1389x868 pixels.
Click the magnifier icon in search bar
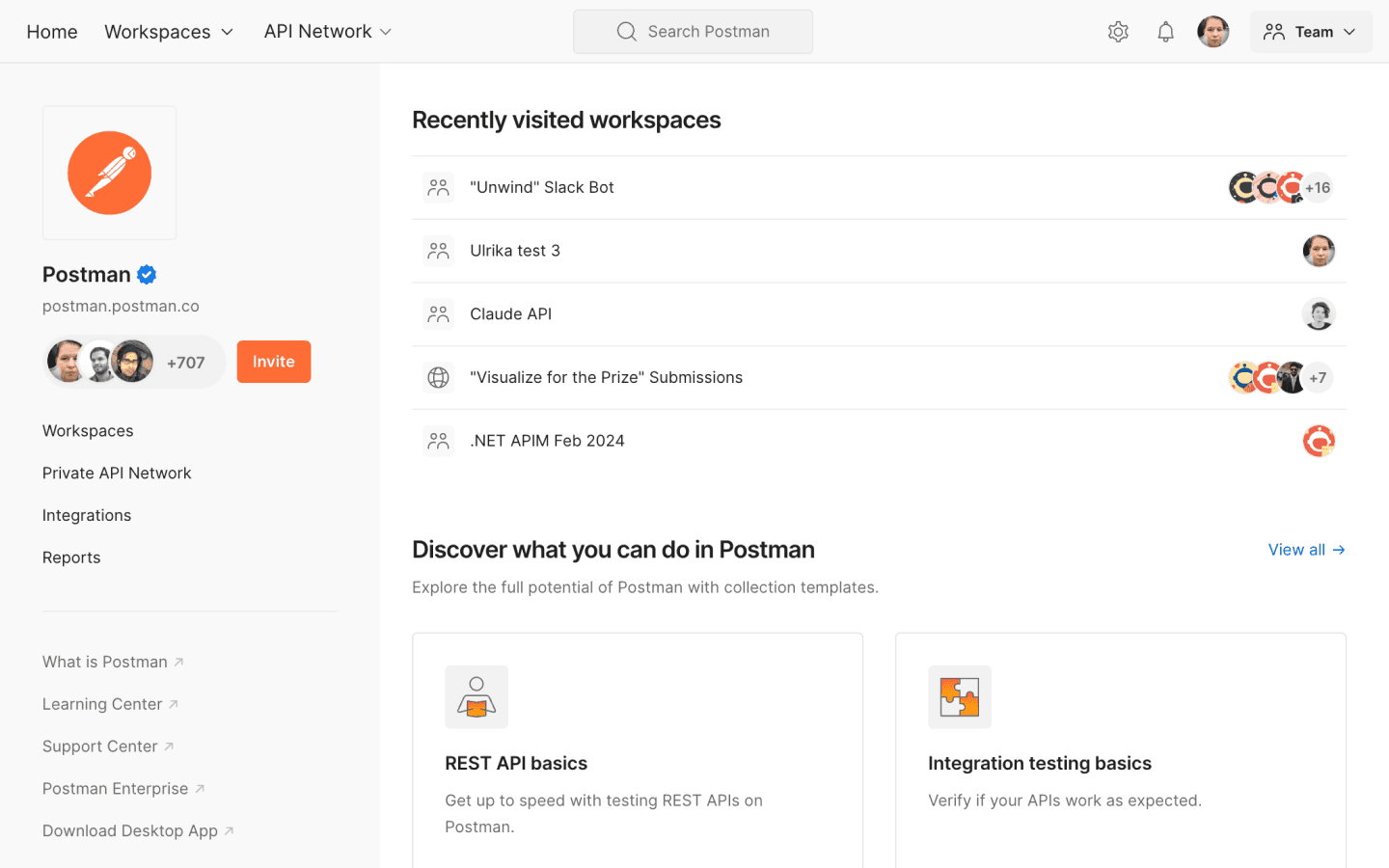[627, 32]
